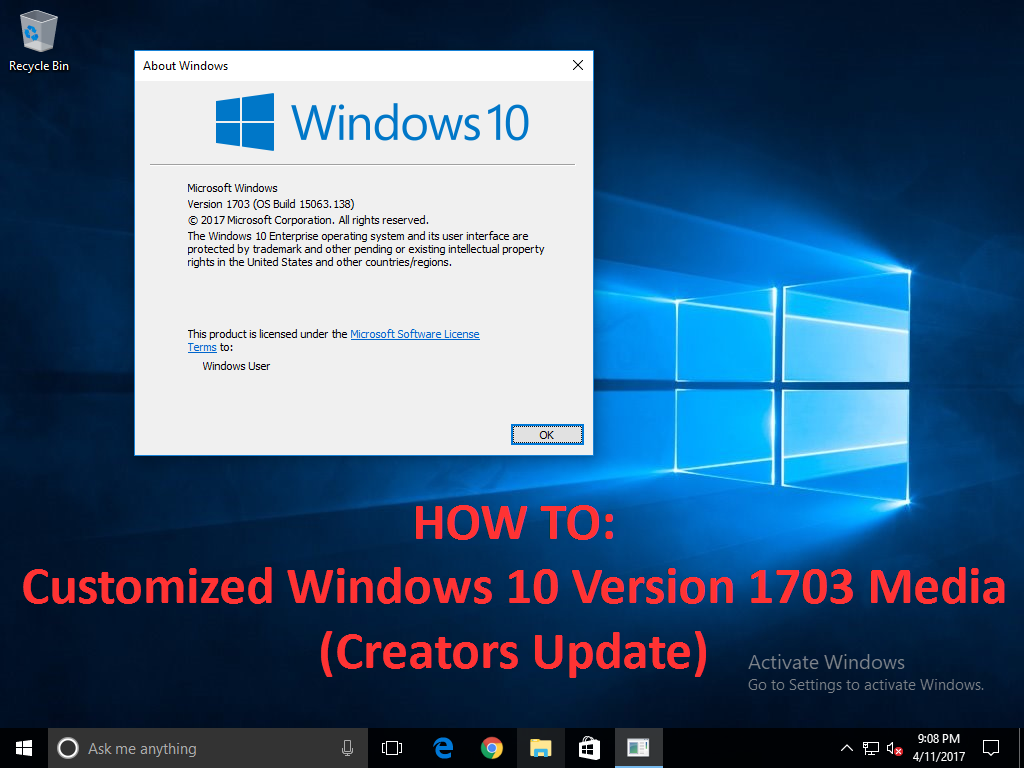Click the Version 1703 build text
The width and height of the screenshot is (1024, 768).
pyautogui.click(x=270, y=204)
